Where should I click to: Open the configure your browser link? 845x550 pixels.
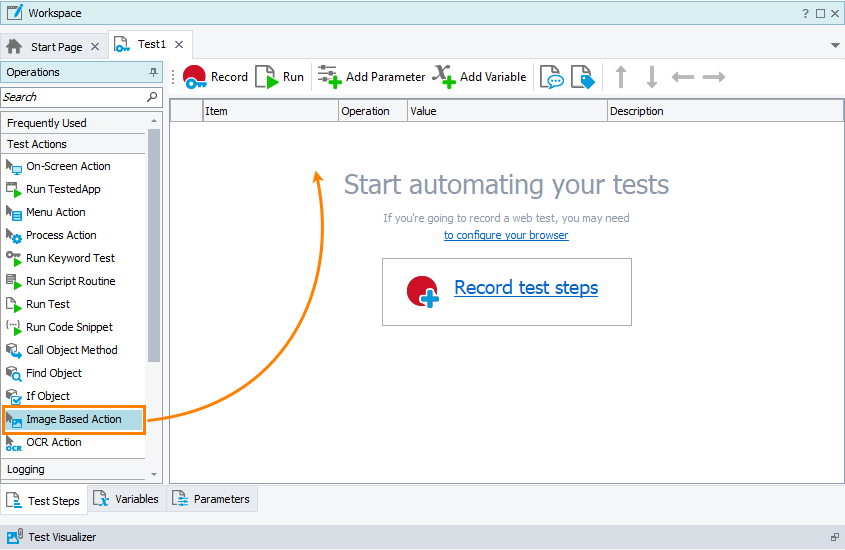point(506,235)
